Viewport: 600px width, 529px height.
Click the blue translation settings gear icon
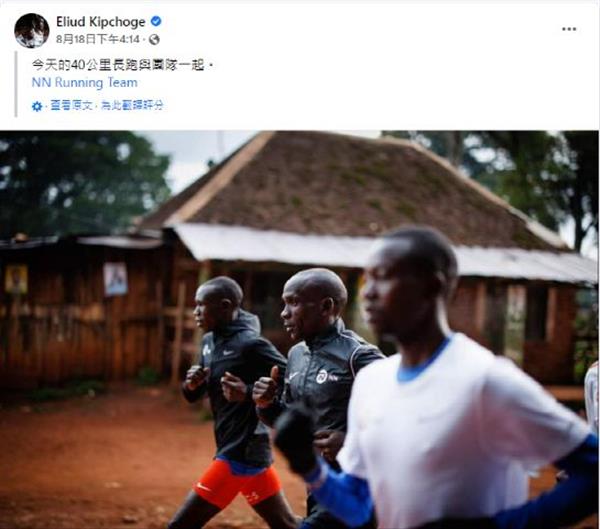(x=37, y=106)
